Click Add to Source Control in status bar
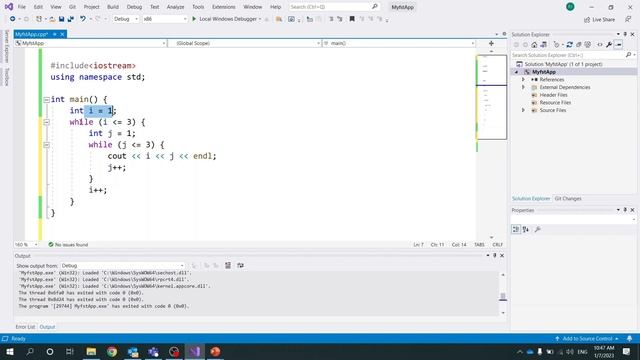The image size is (640, 360). 587,339
